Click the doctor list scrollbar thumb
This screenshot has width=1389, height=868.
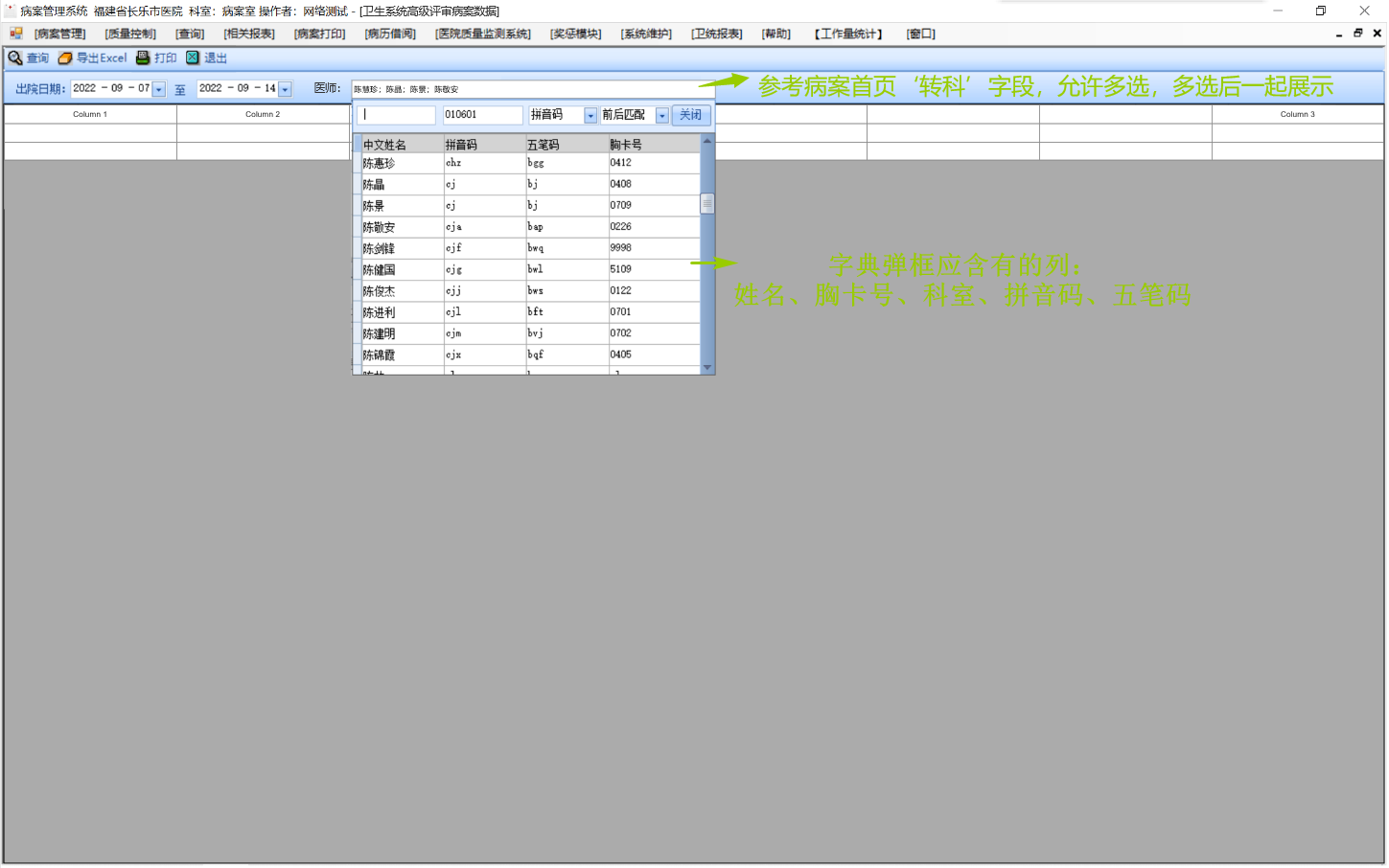(707, 204)
